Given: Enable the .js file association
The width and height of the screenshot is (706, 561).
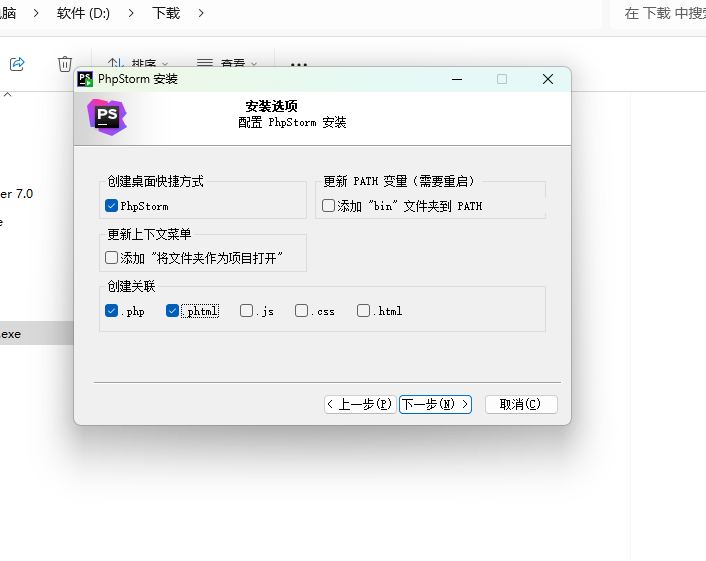Looking at the screenshot, I should pyautogui.click(x=246, y=311).
